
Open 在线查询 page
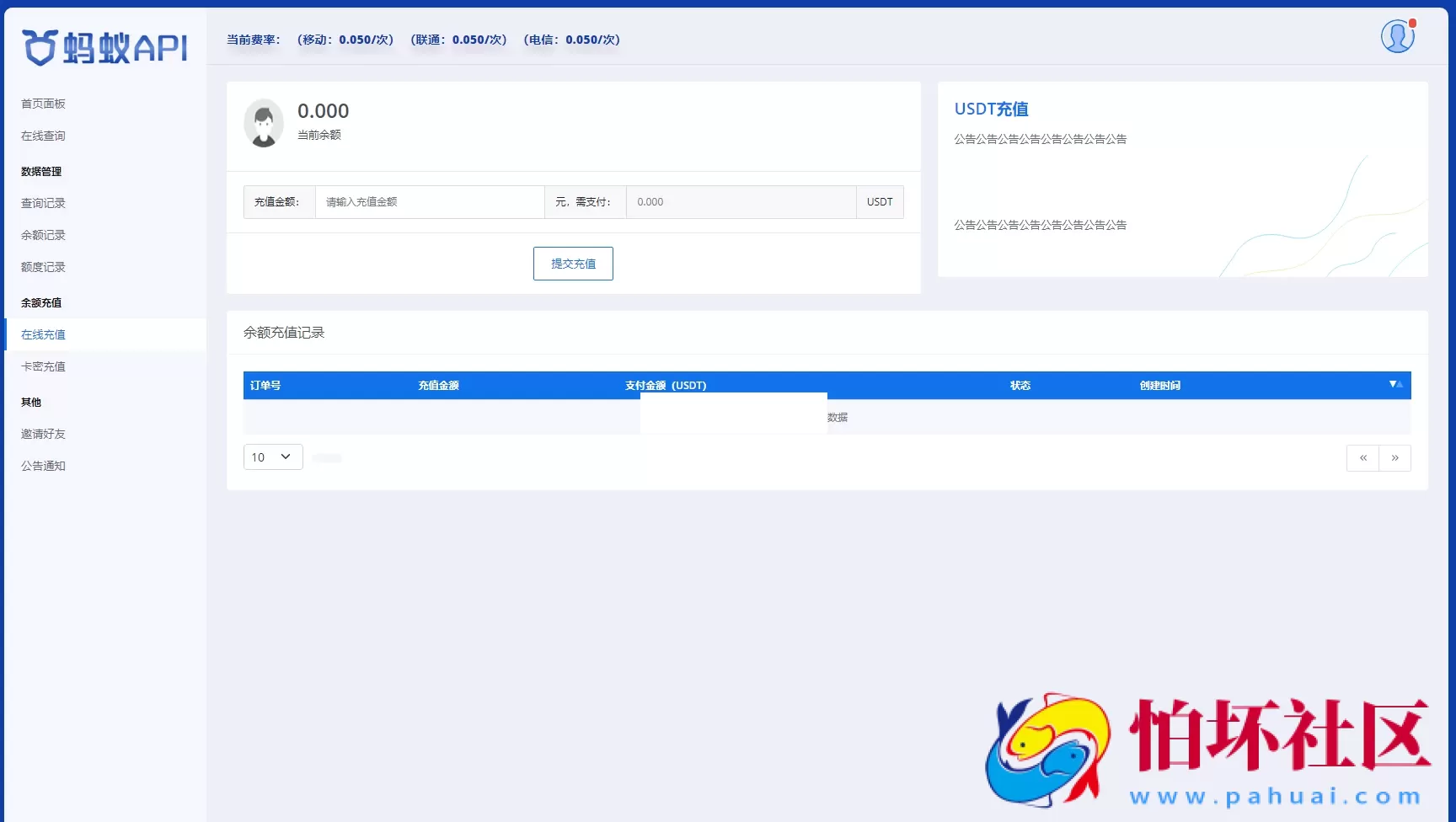tap(43, 135)
